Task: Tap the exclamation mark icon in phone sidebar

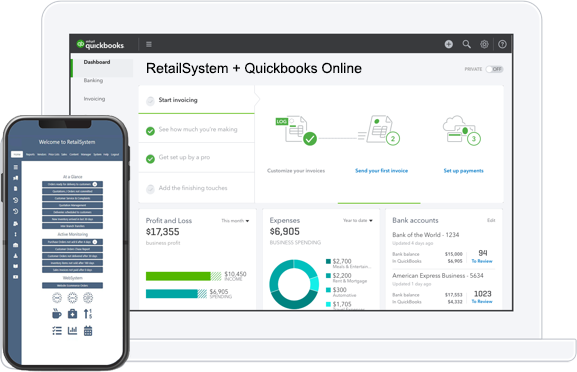Action: [15, 234]
